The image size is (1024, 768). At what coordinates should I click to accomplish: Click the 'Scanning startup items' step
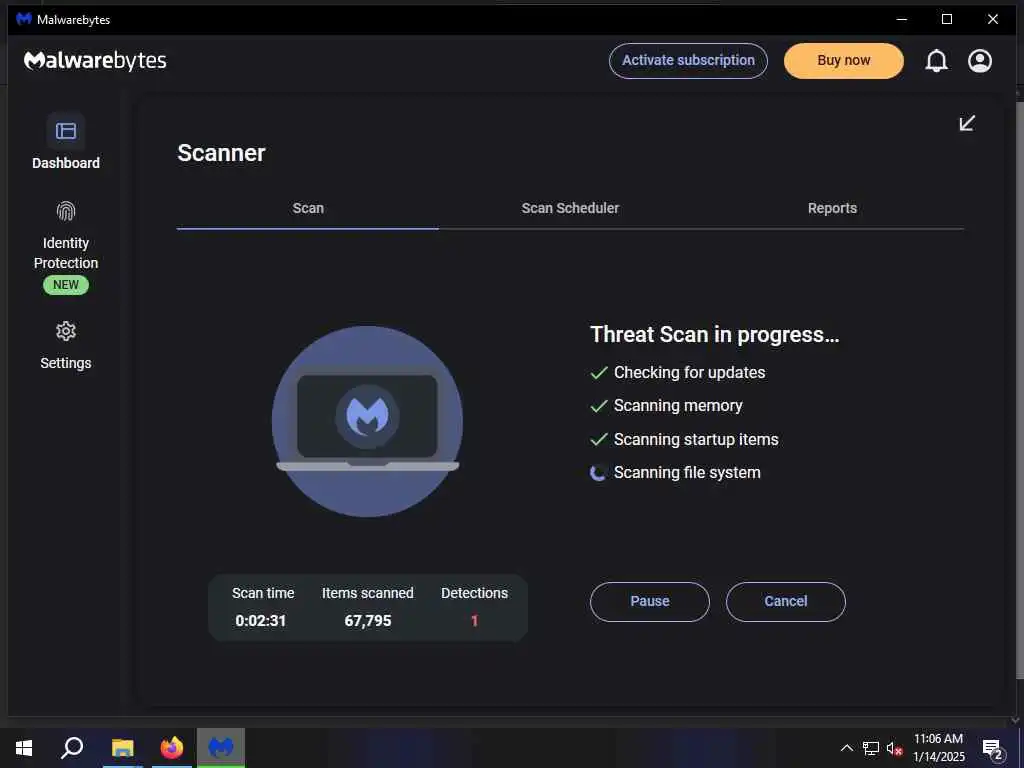point(696,440)
